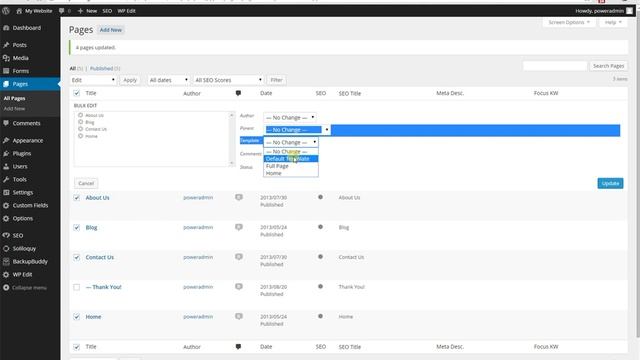640x360 pixels.
Task: Click the search pages input field
Action: point(555,66)
